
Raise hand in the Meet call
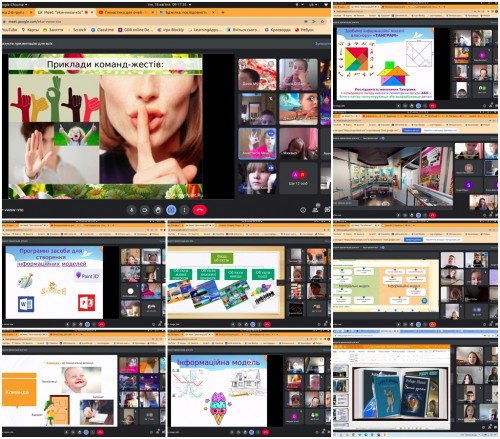(158, 210)
